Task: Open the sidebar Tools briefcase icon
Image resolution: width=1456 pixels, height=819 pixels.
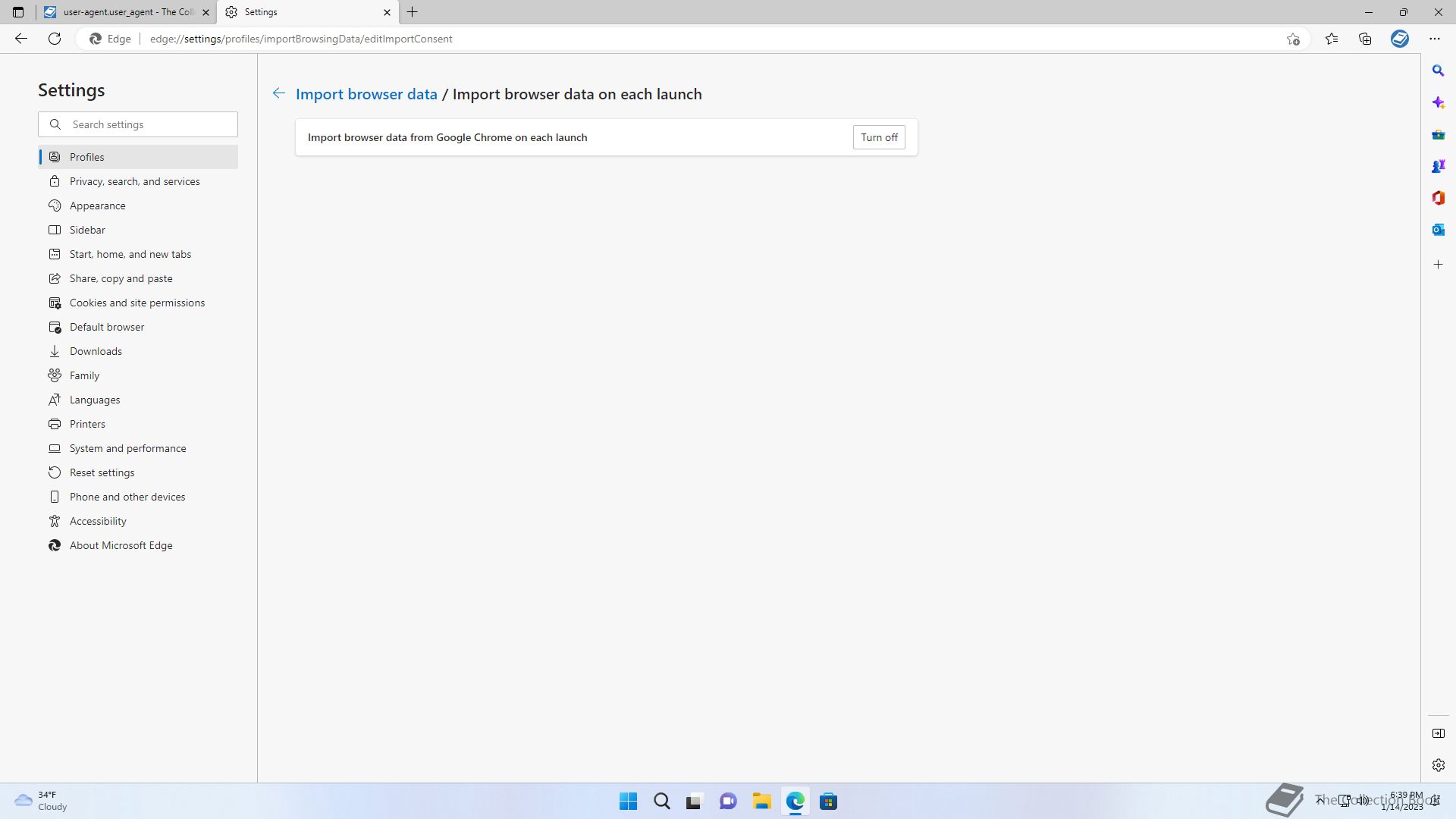Action: tap(1439, 134)
